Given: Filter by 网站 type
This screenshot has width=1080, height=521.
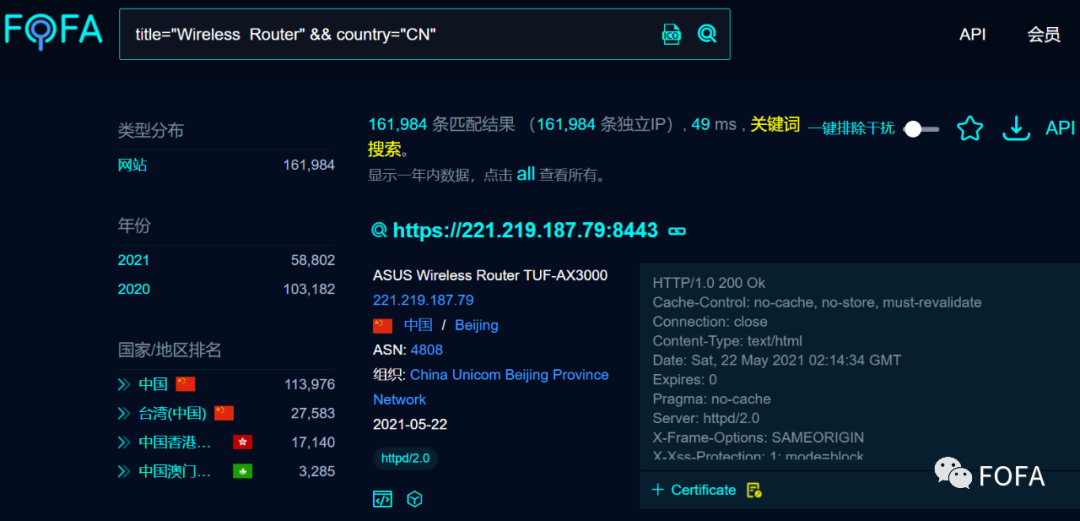Looking at the screenshot, I should click(132, 165).
